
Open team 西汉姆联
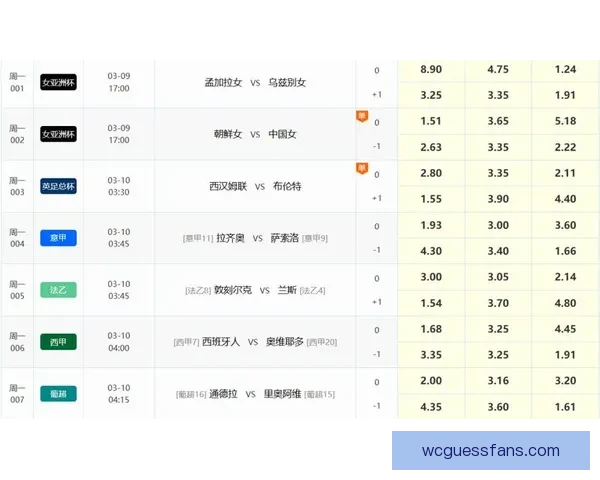point(228,186)
